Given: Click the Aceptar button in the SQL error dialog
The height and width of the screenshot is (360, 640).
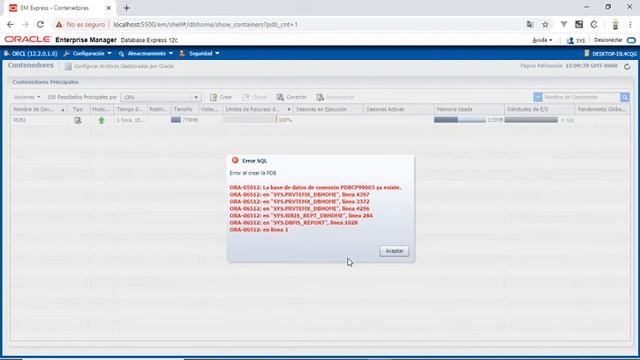Looking at the screenshot, I should (394, 251).
